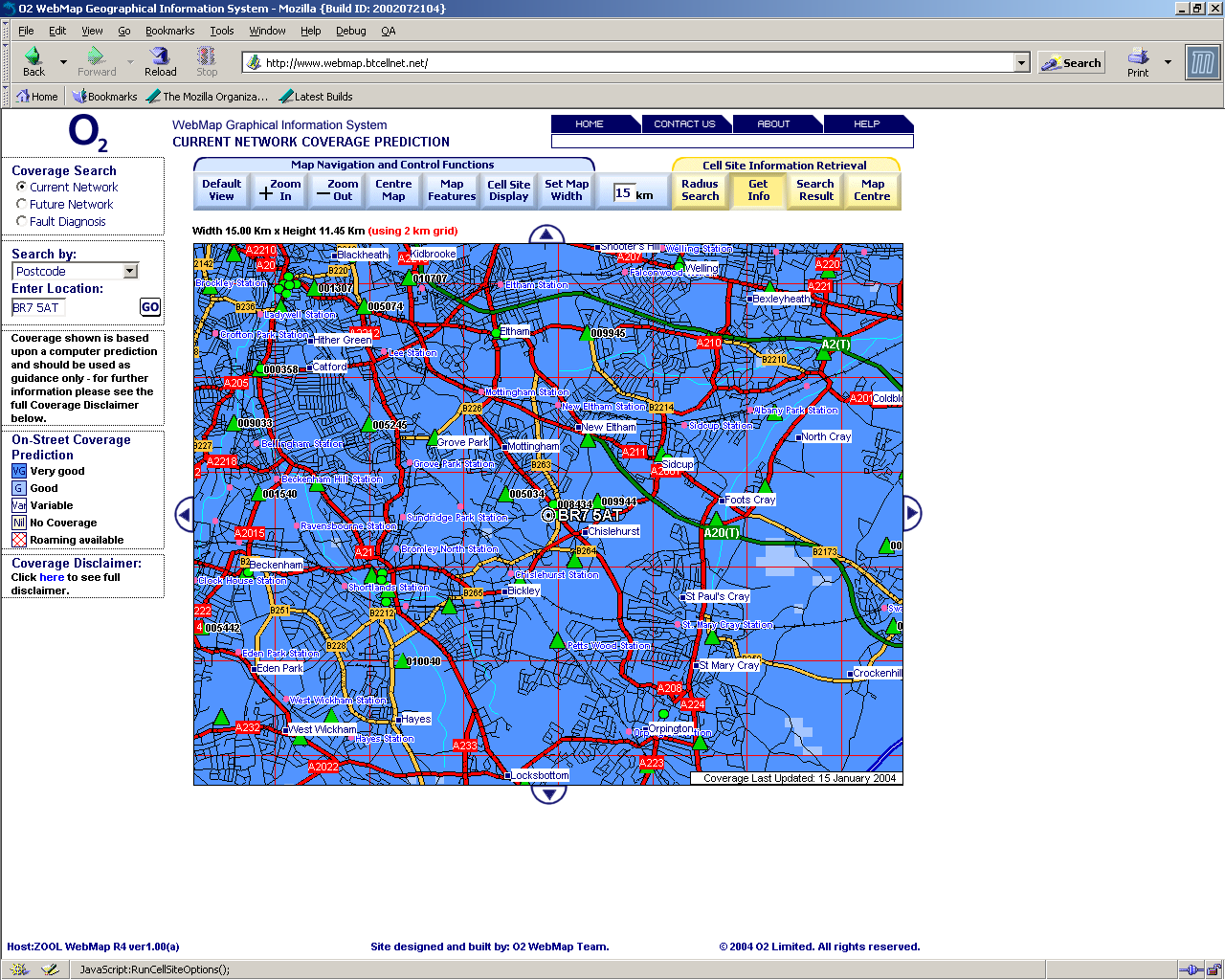
Task: Open the URL bar history dropdown arrow
Action: 1021,63
